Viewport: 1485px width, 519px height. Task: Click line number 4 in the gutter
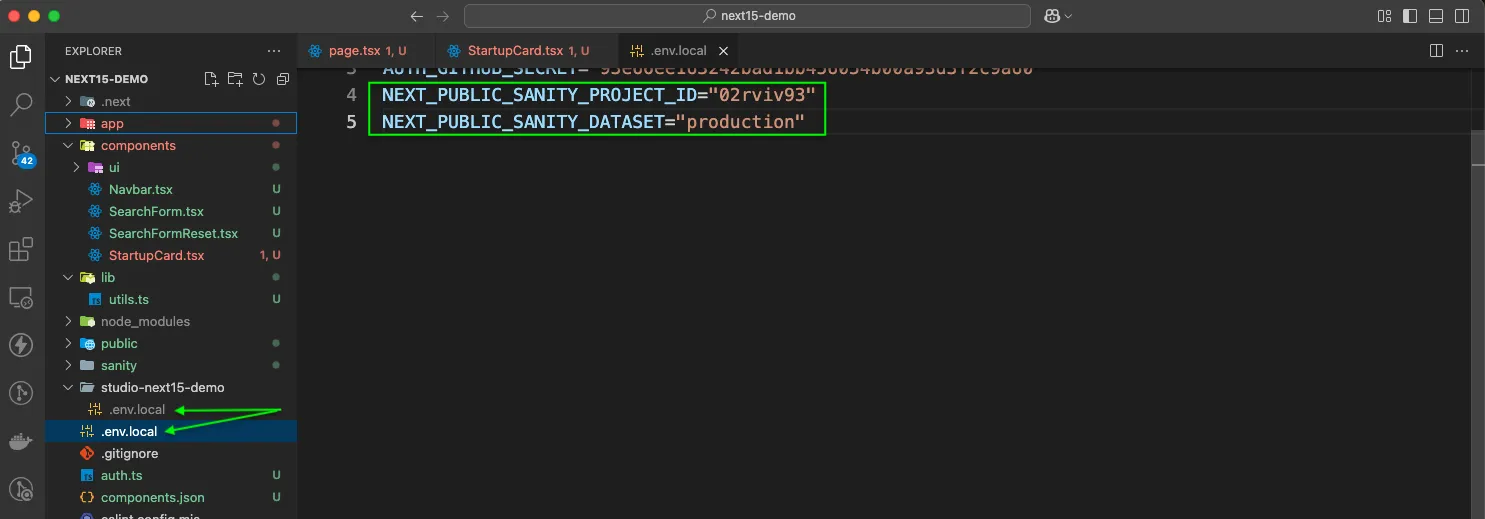click(x=351, y=95)
